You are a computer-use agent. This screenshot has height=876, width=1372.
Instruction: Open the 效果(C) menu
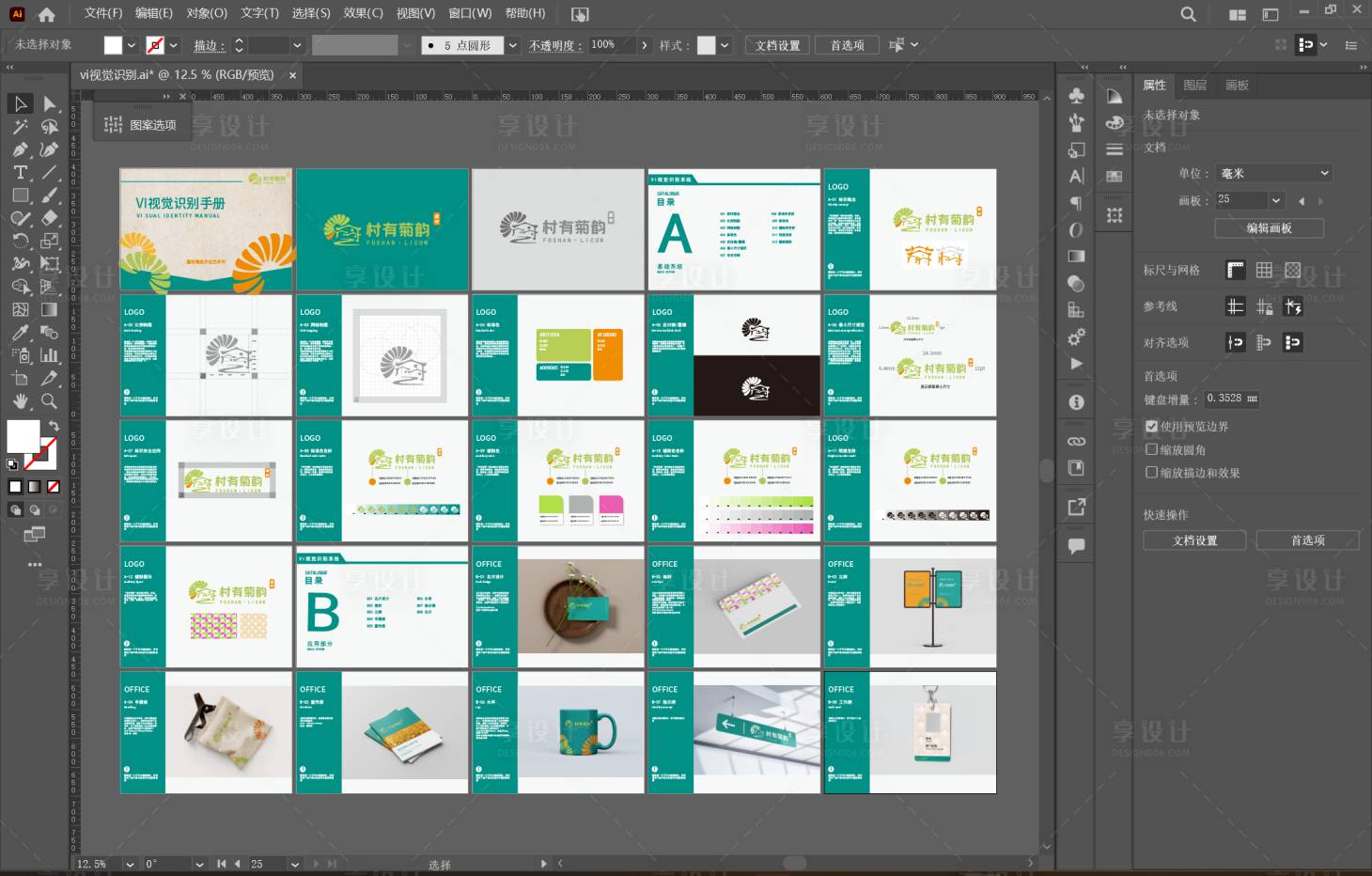[363, 13]
